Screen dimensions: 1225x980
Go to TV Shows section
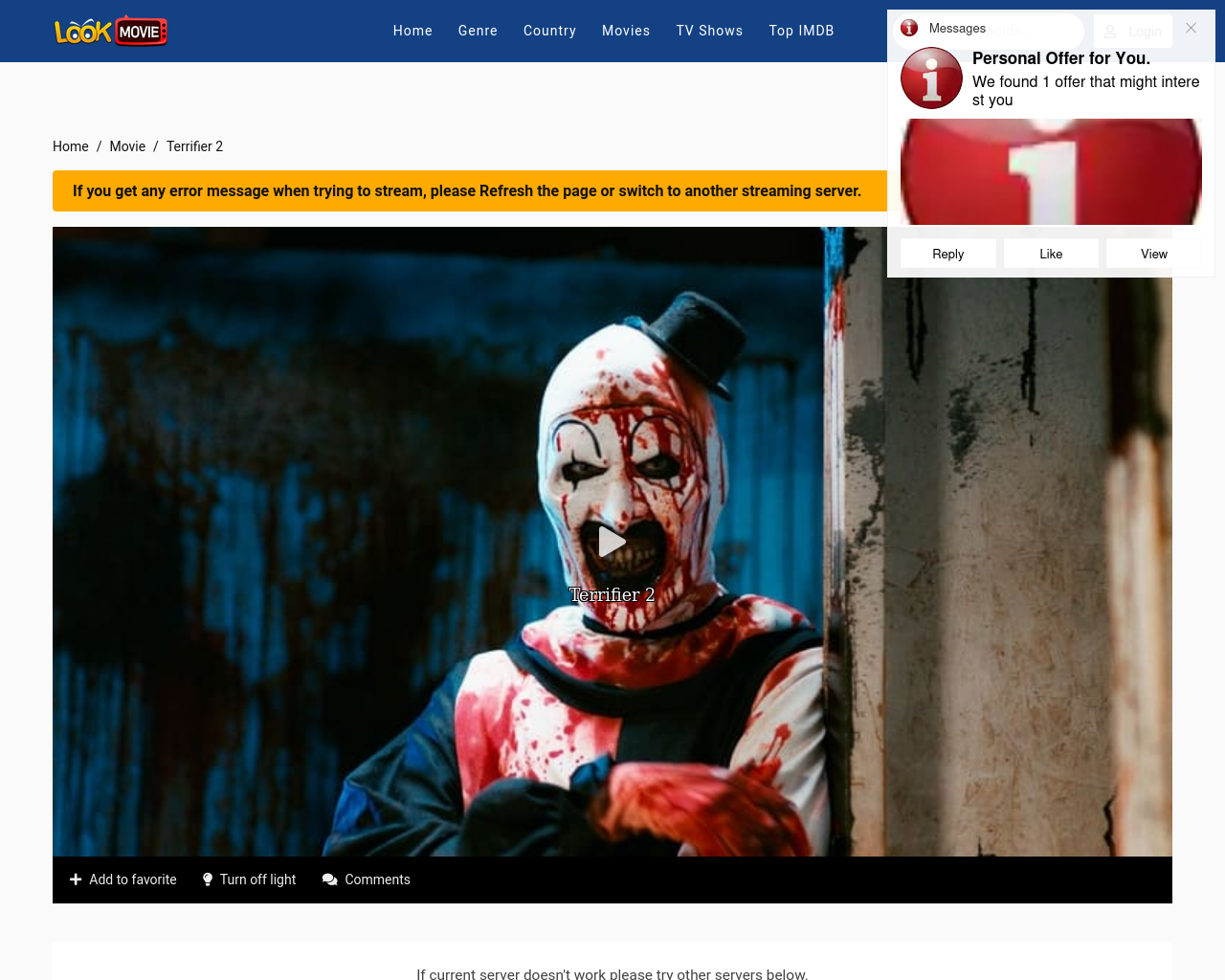[709, 31]
